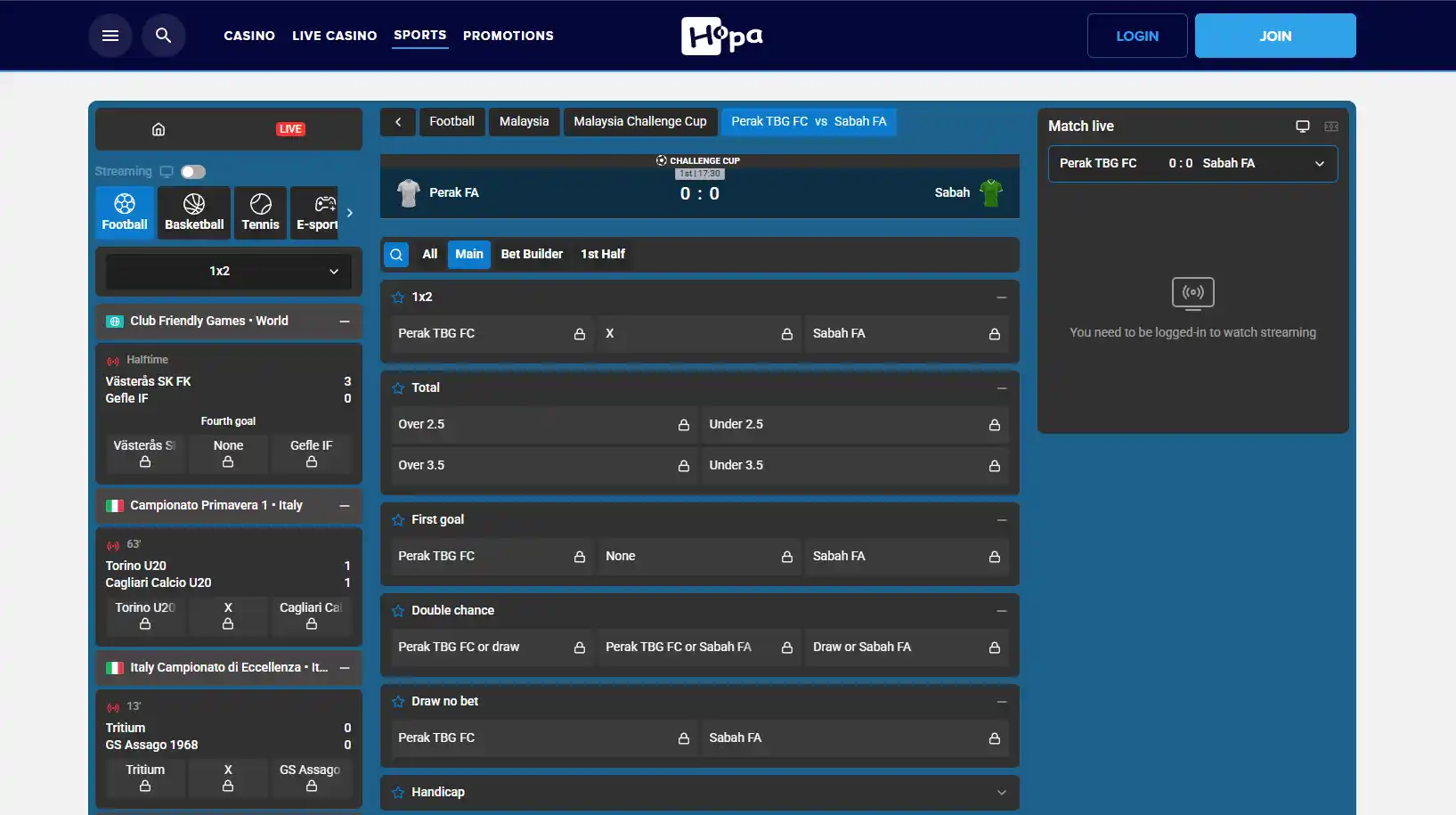Image resolution: width=1456 pixels, height=815 pixels.
Task: Open the LIVE CASINO menu
Action: coord(335,36)
